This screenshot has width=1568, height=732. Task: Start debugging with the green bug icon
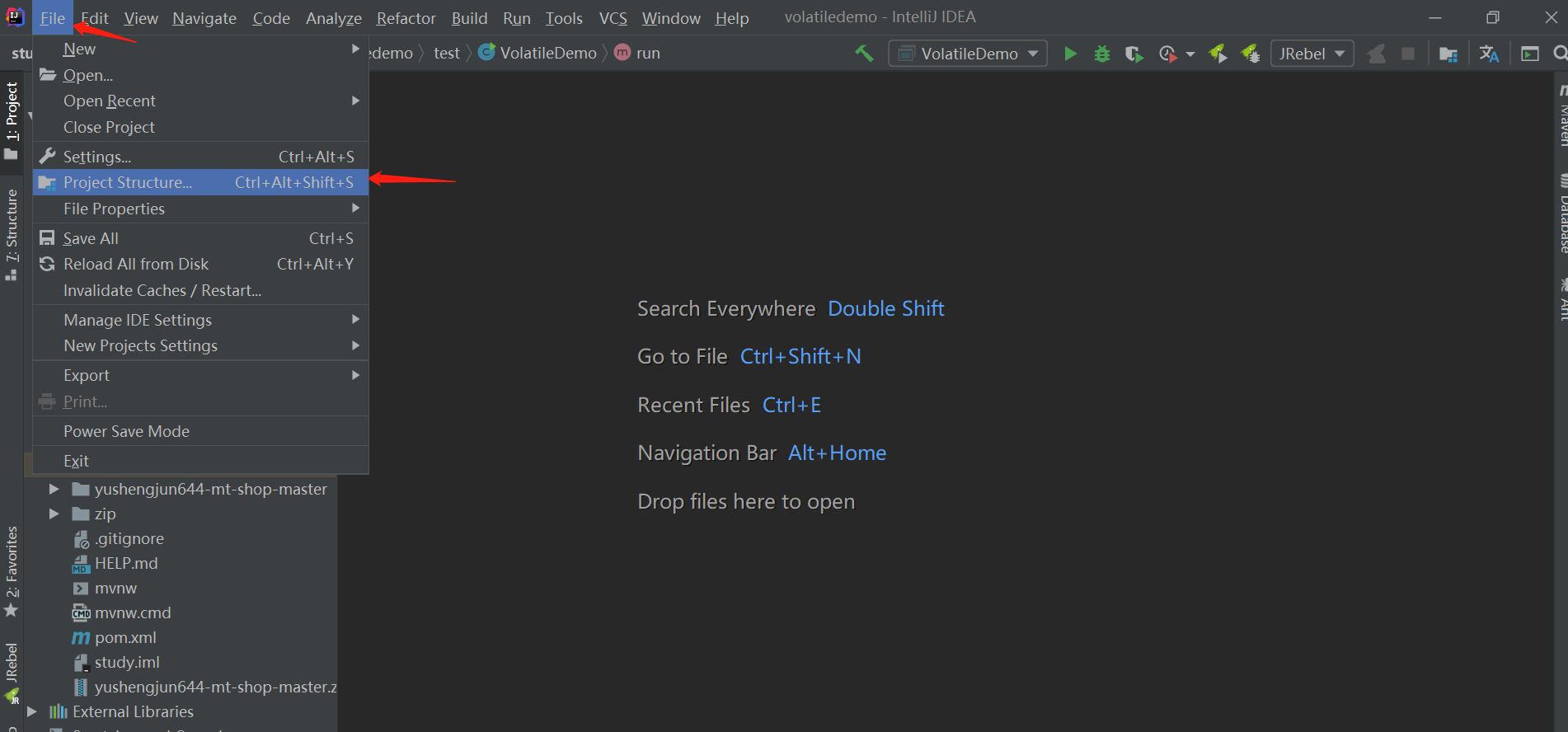(1101, 54)
